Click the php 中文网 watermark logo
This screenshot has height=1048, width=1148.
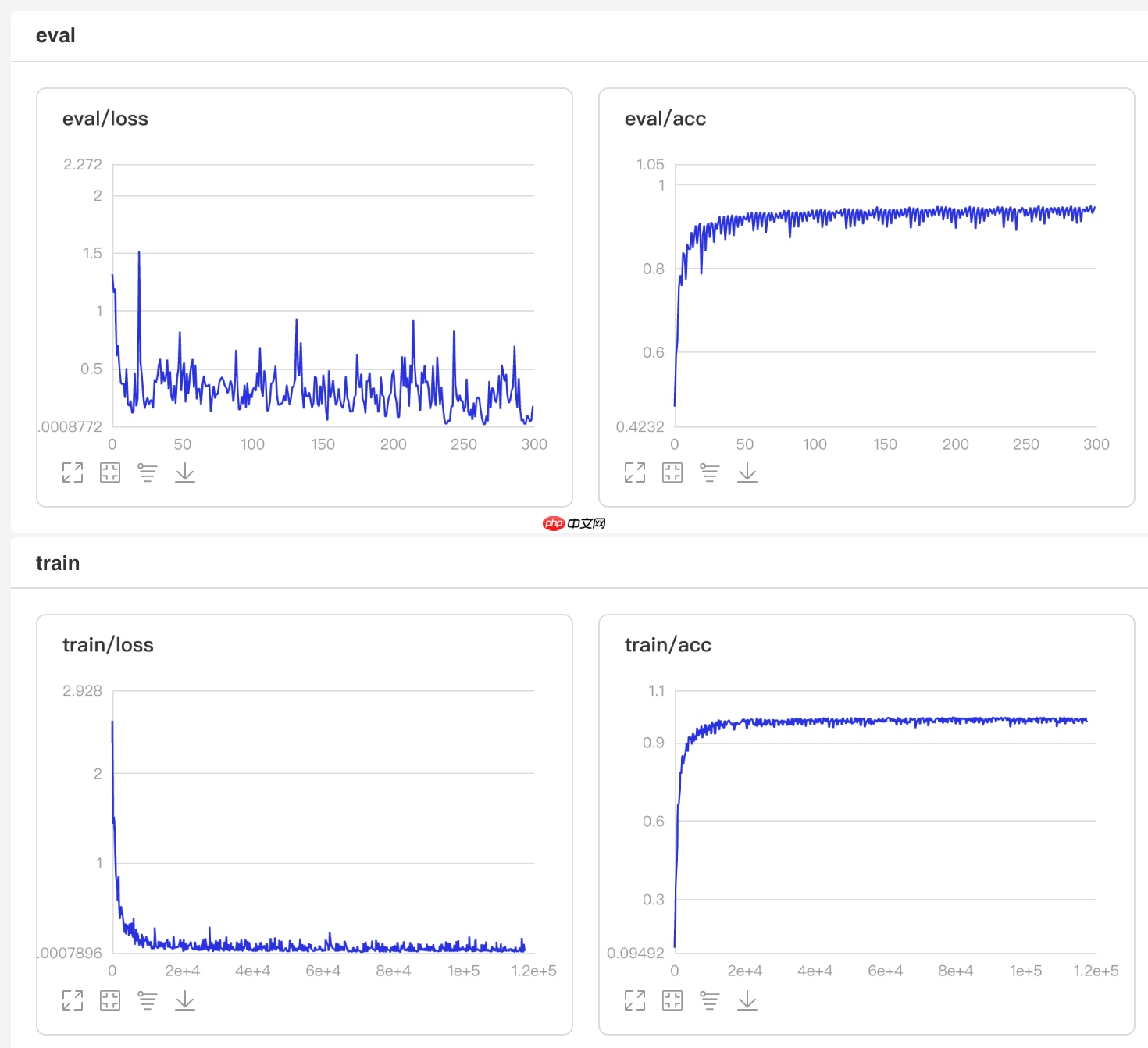574,523
